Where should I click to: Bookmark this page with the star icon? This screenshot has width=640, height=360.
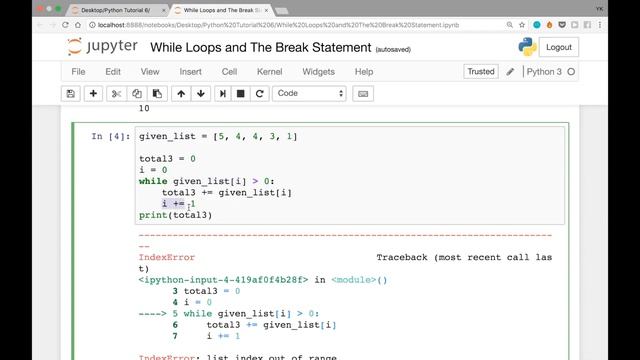click(x=522, y=25)
